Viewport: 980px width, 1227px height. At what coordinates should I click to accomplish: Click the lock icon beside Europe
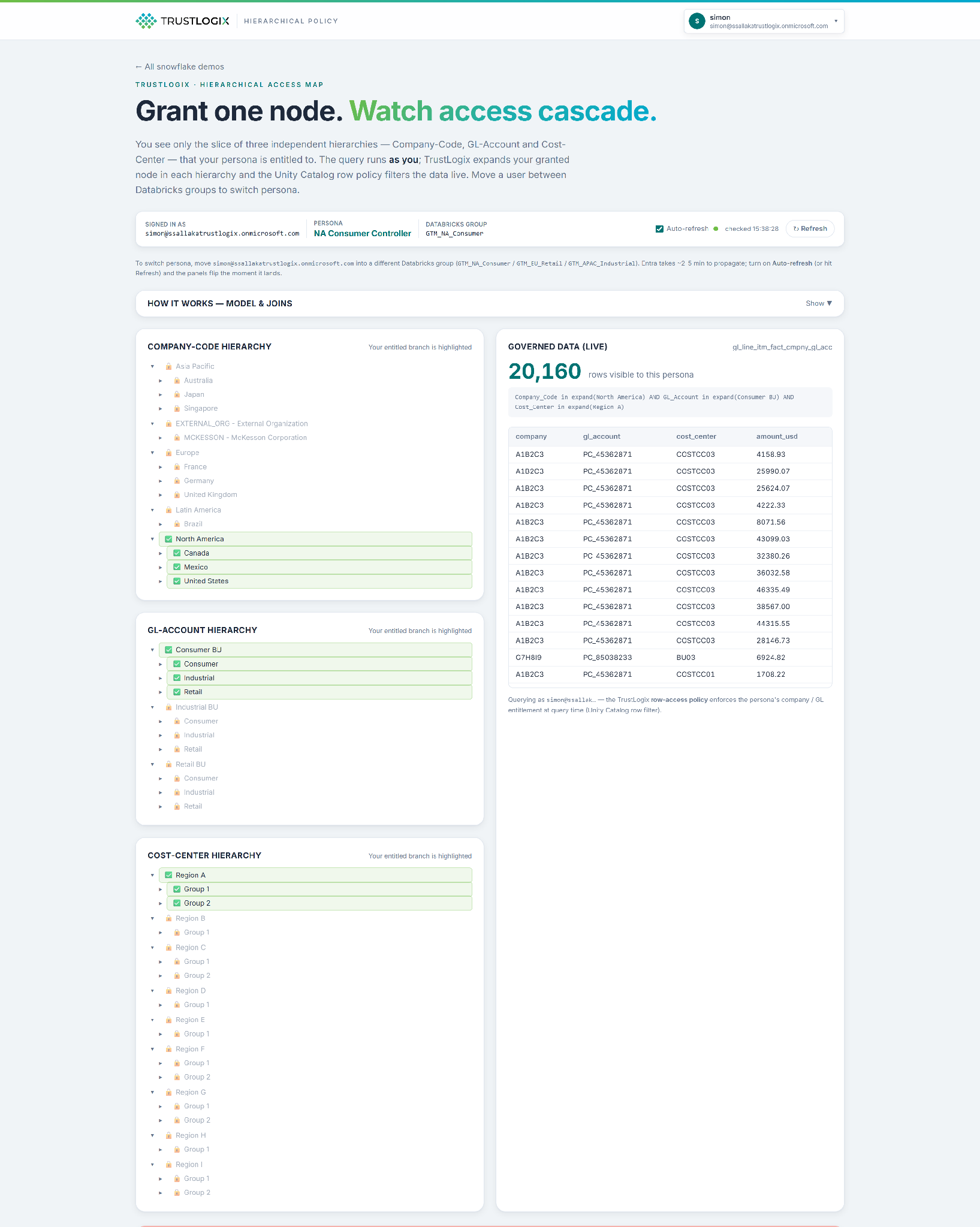point(168,453)
